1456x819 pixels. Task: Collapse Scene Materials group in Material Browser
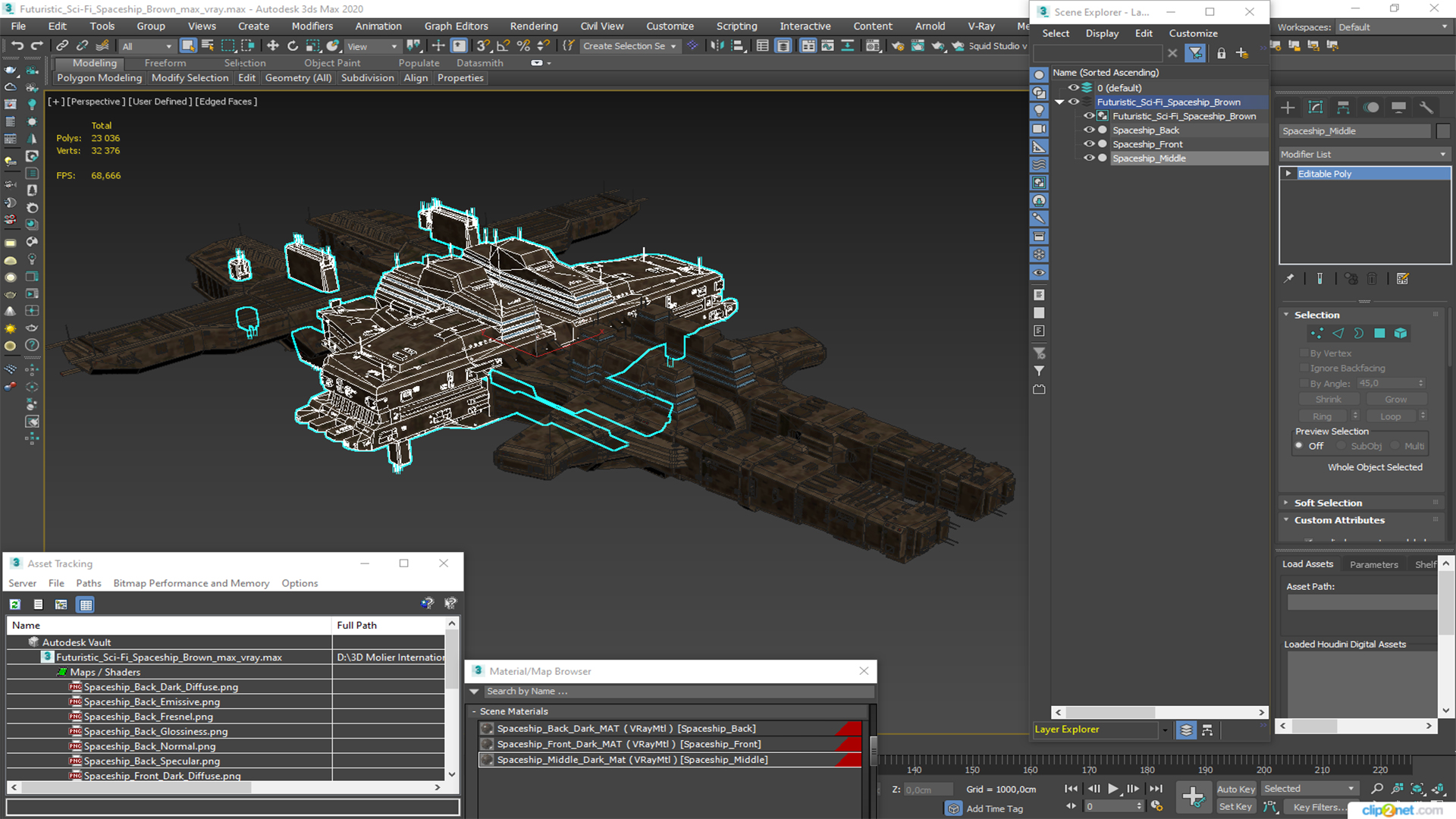point(474,711)
